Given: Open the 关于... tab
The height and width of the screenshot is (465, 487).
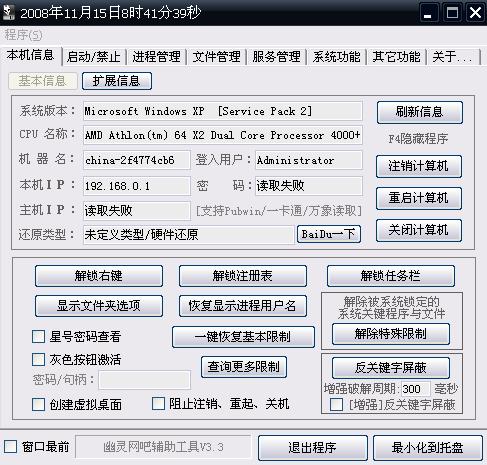Looking at the screenshot, I should pos(453,57).
